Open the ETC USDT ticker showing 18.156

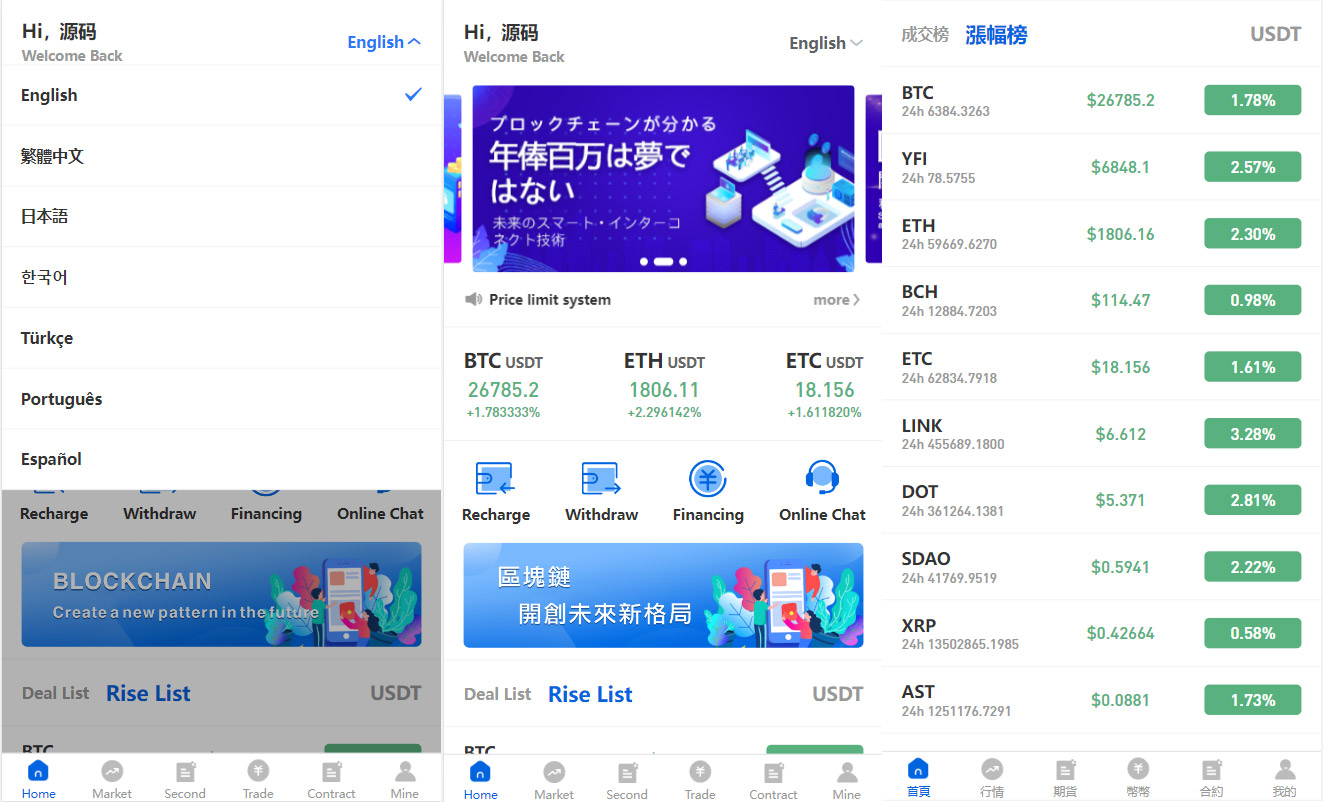pyautogui.click(x=824, y=385)
